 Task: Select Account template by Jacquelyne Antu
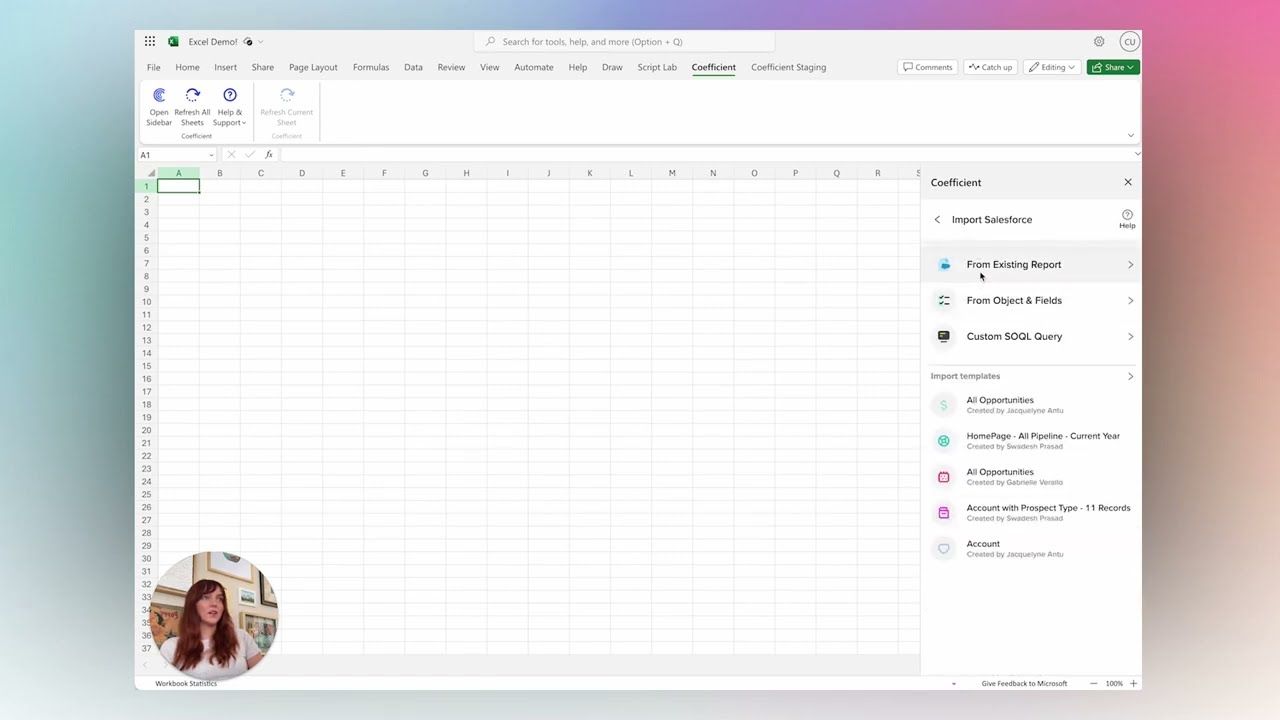click(1031, 549)
